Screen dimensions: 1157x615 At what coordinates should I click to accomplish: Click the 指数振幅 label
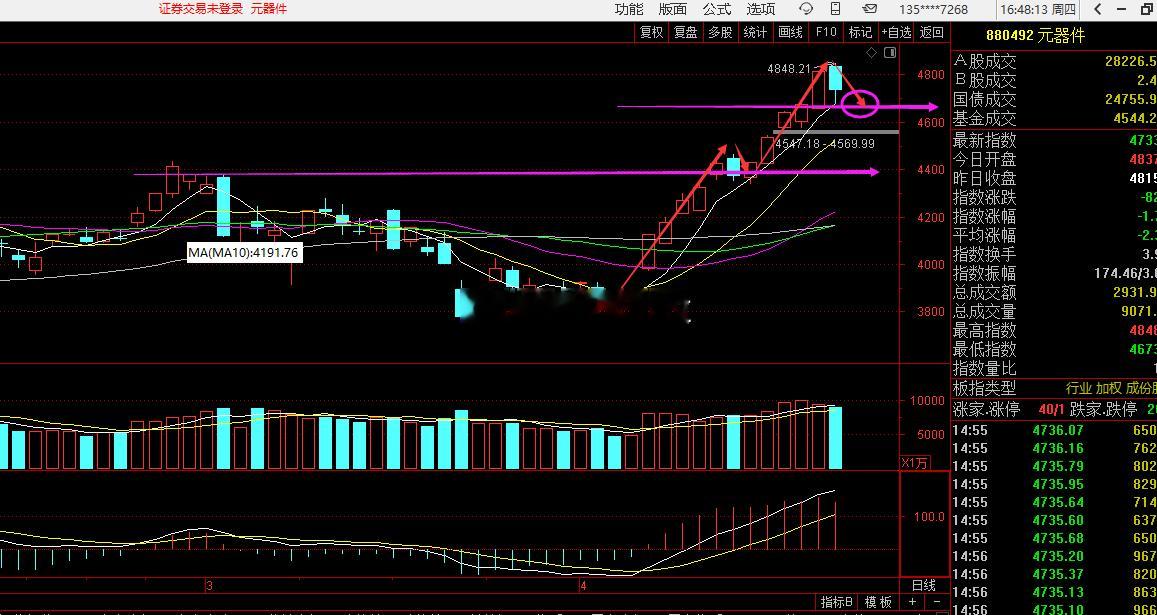click(x=984, y=273)
